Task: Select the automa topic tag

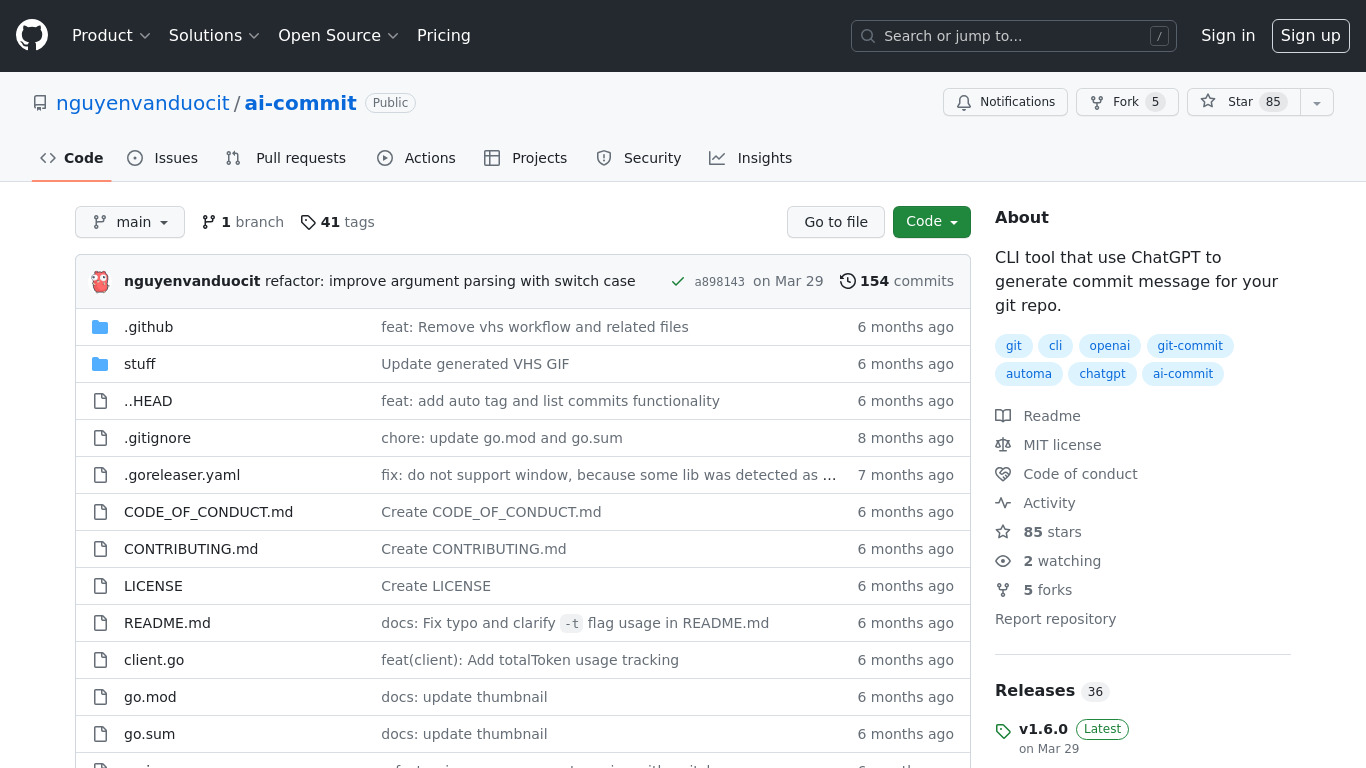Action: pos(1029,374)
